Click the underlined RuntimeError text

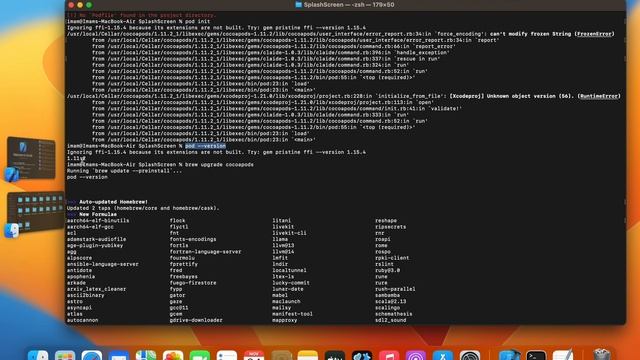pyautogui.click(x=599, y=96)
